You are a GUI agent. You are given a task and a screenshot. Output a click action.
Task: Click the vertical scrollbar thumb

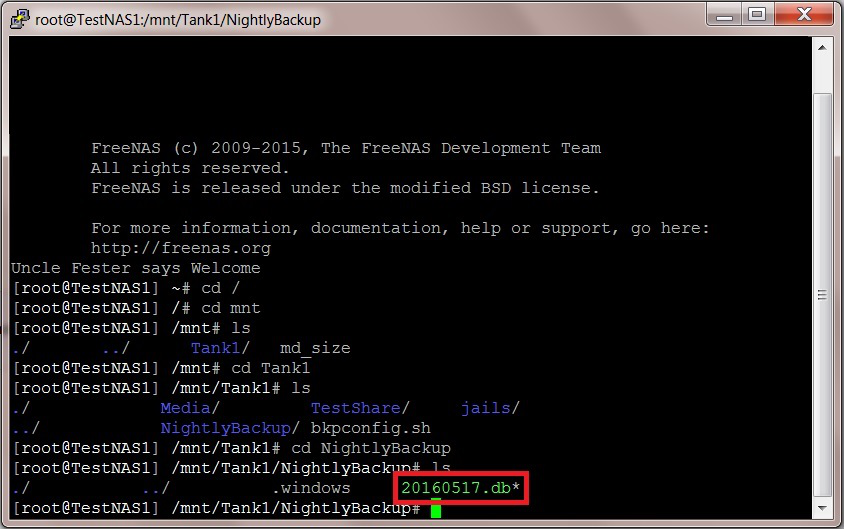click(x=822, y=295)
